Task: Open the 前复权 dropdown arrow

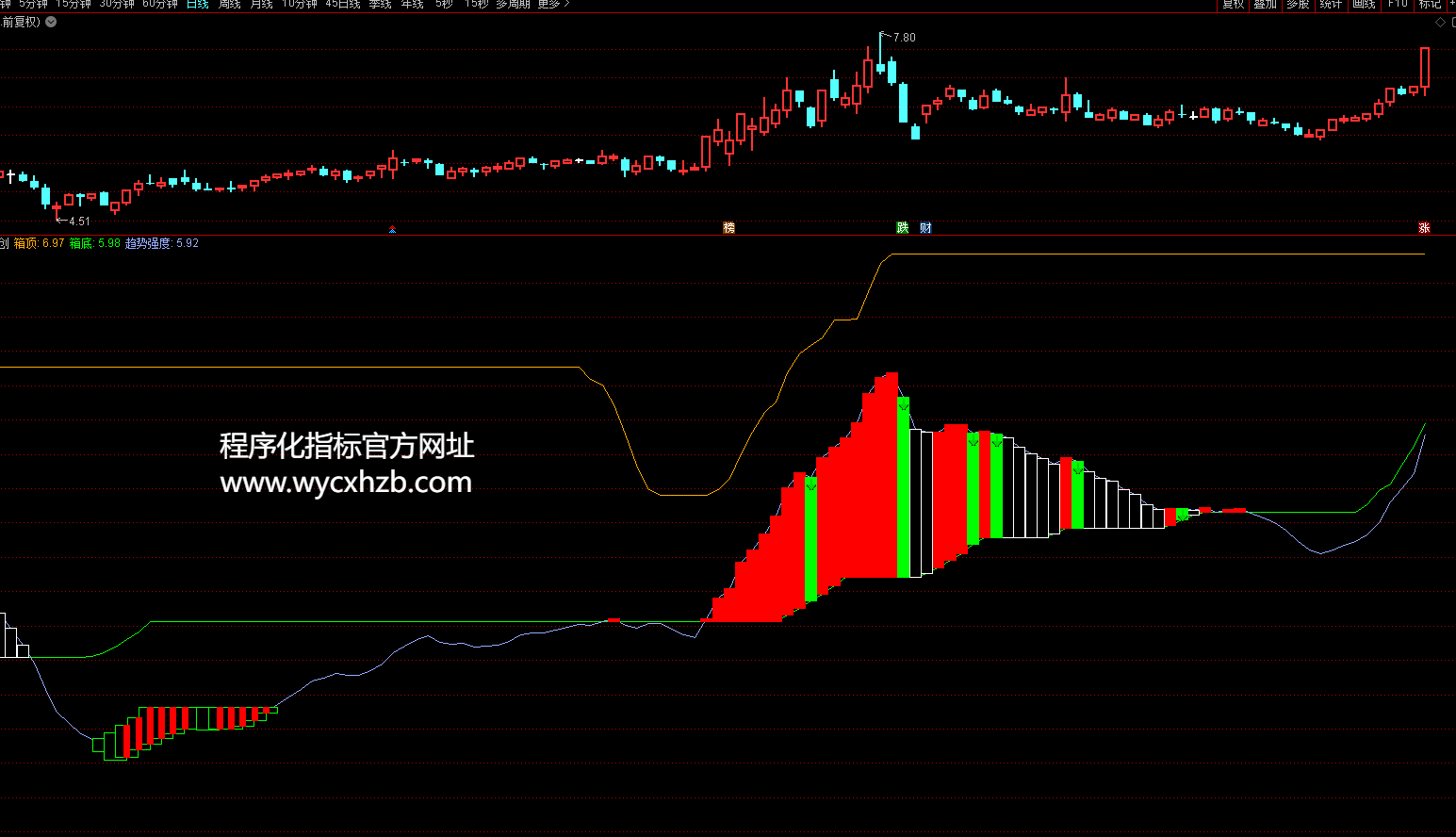Action: point(51,22)
